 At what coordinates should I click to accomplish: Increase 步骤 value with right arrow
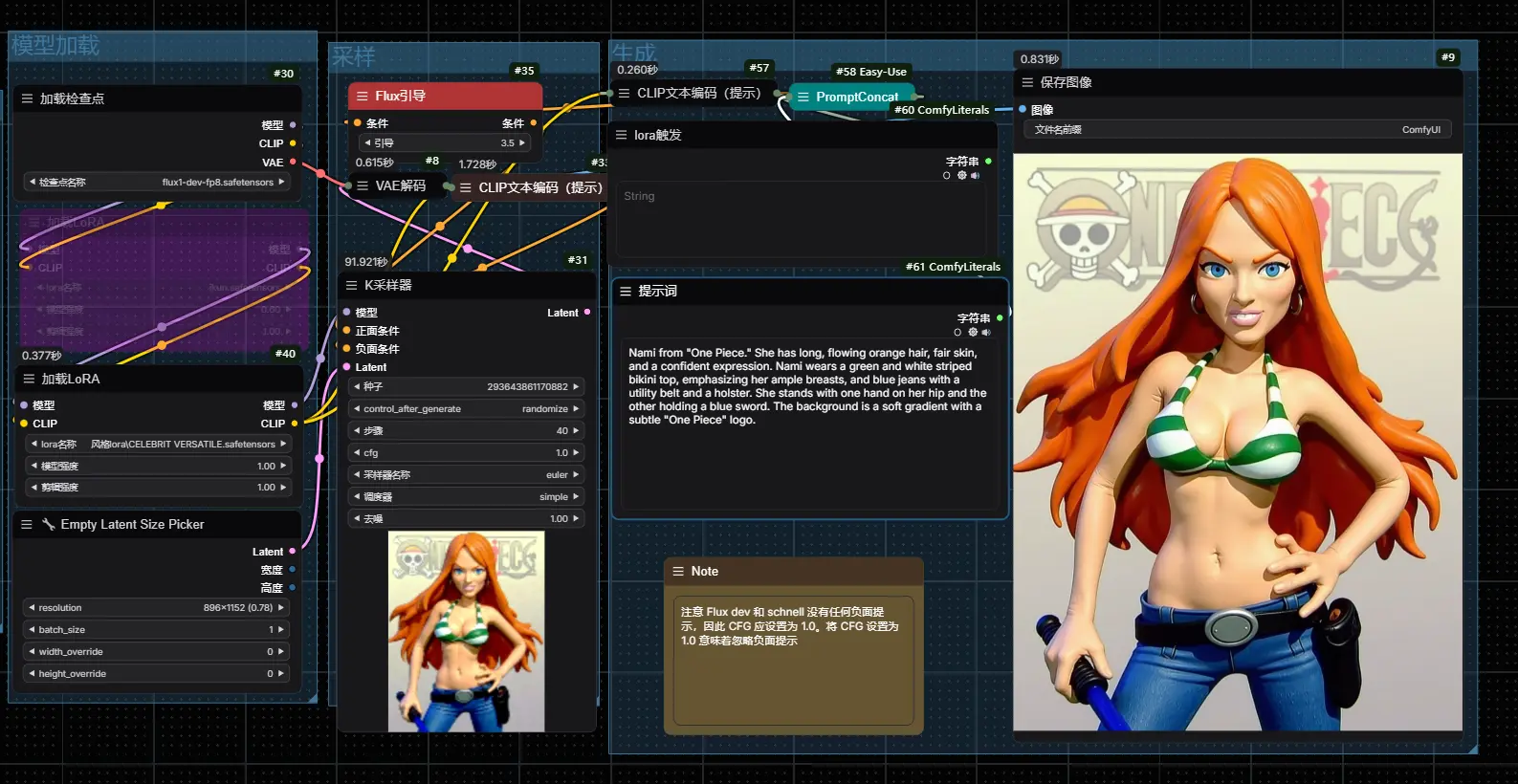pos(576,430)
